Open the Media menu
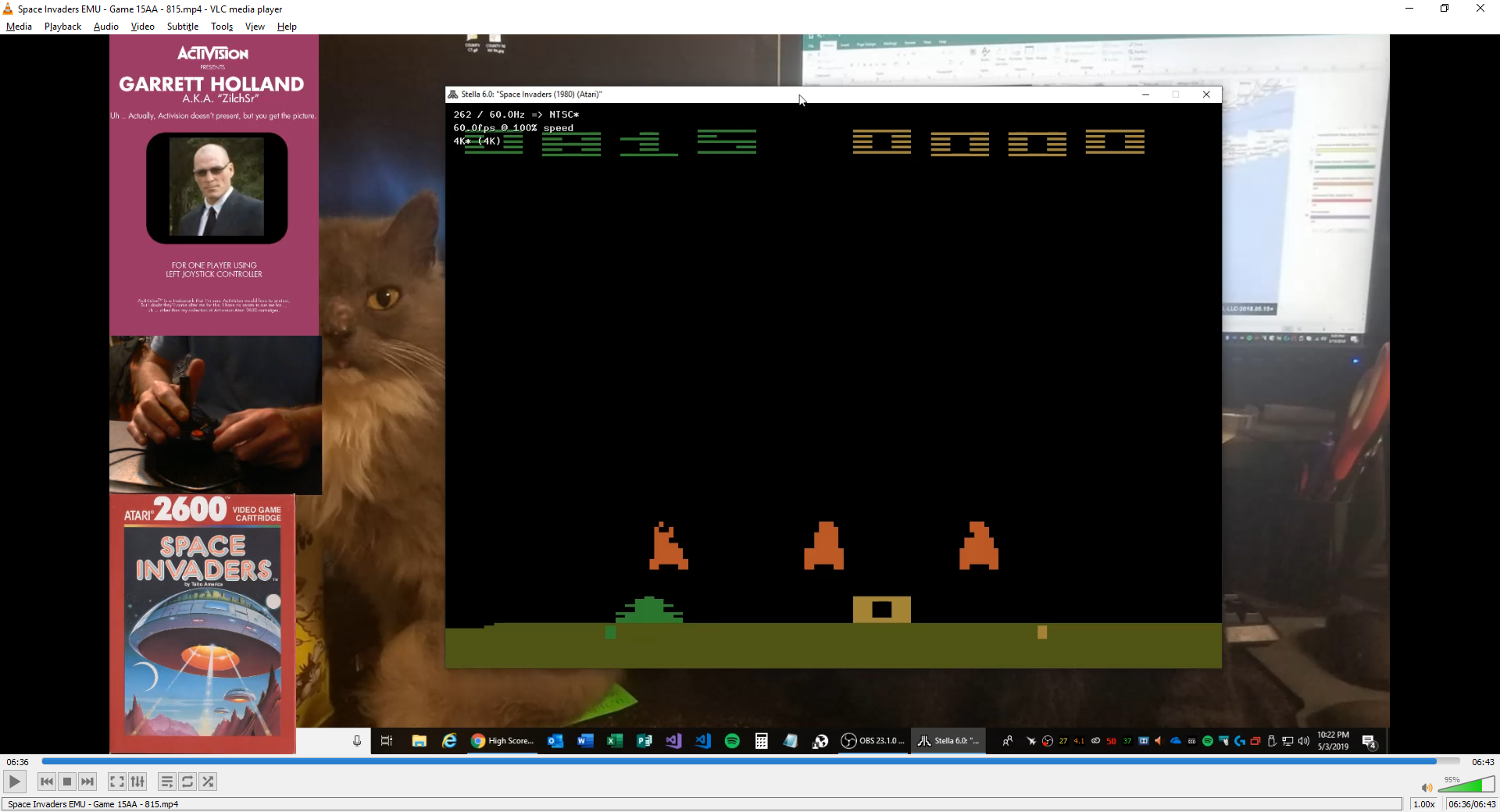The height and width of the screenshot is (812, 1500). pos(19,27)
